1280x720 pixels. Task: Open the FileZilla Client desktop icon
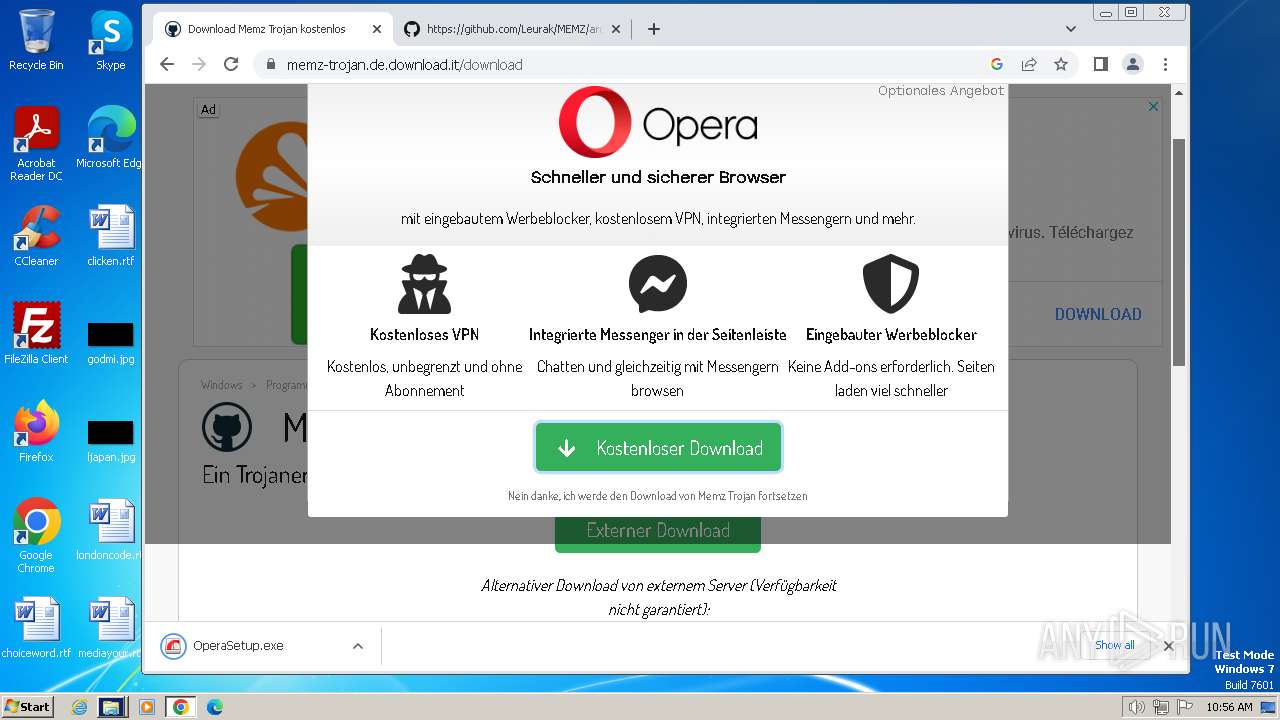click(36, 334)
